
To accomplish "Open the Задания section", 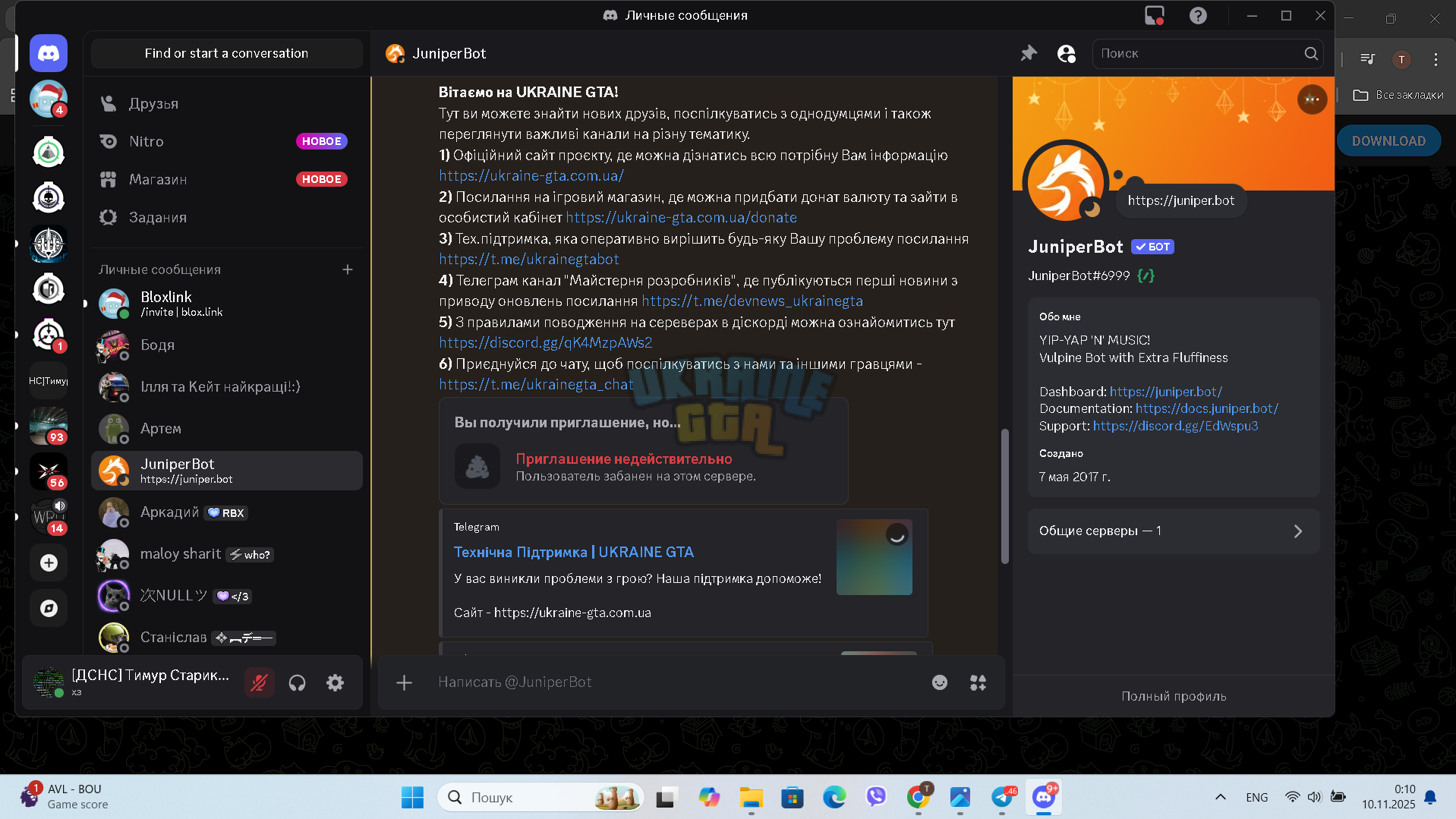I will 226,217.
